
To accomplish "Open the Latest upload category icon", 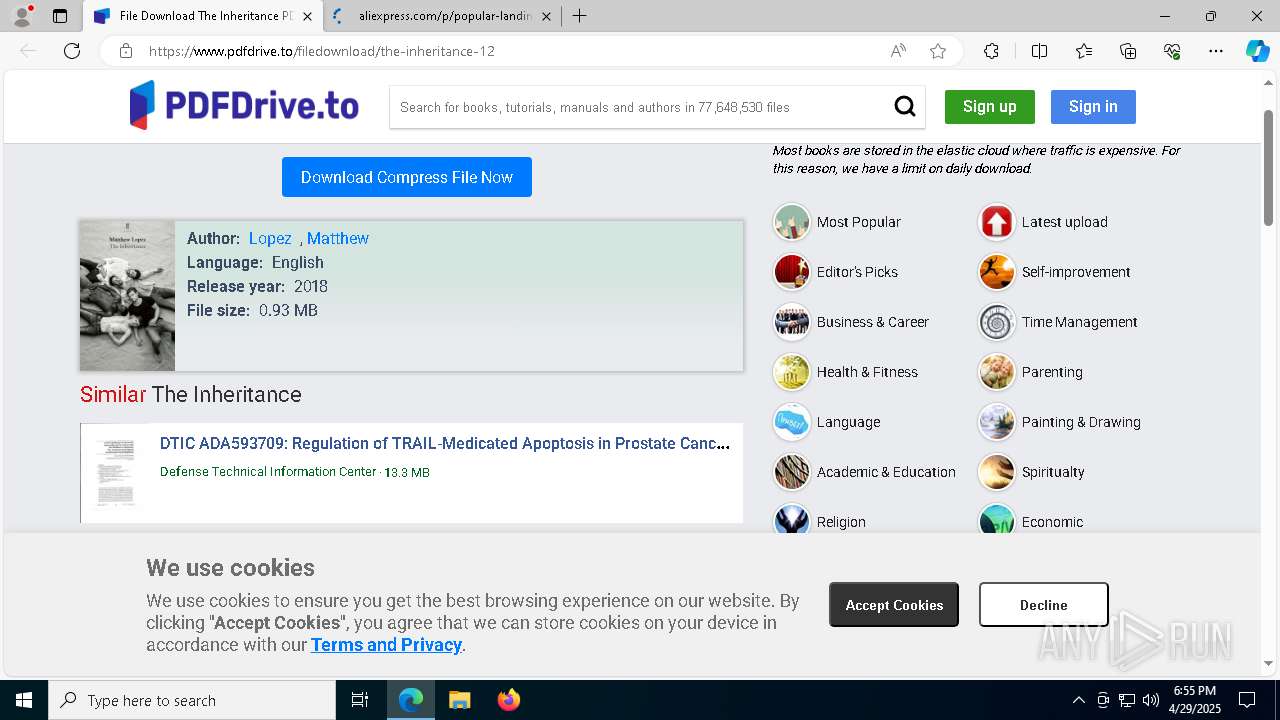I will (996, 222).
